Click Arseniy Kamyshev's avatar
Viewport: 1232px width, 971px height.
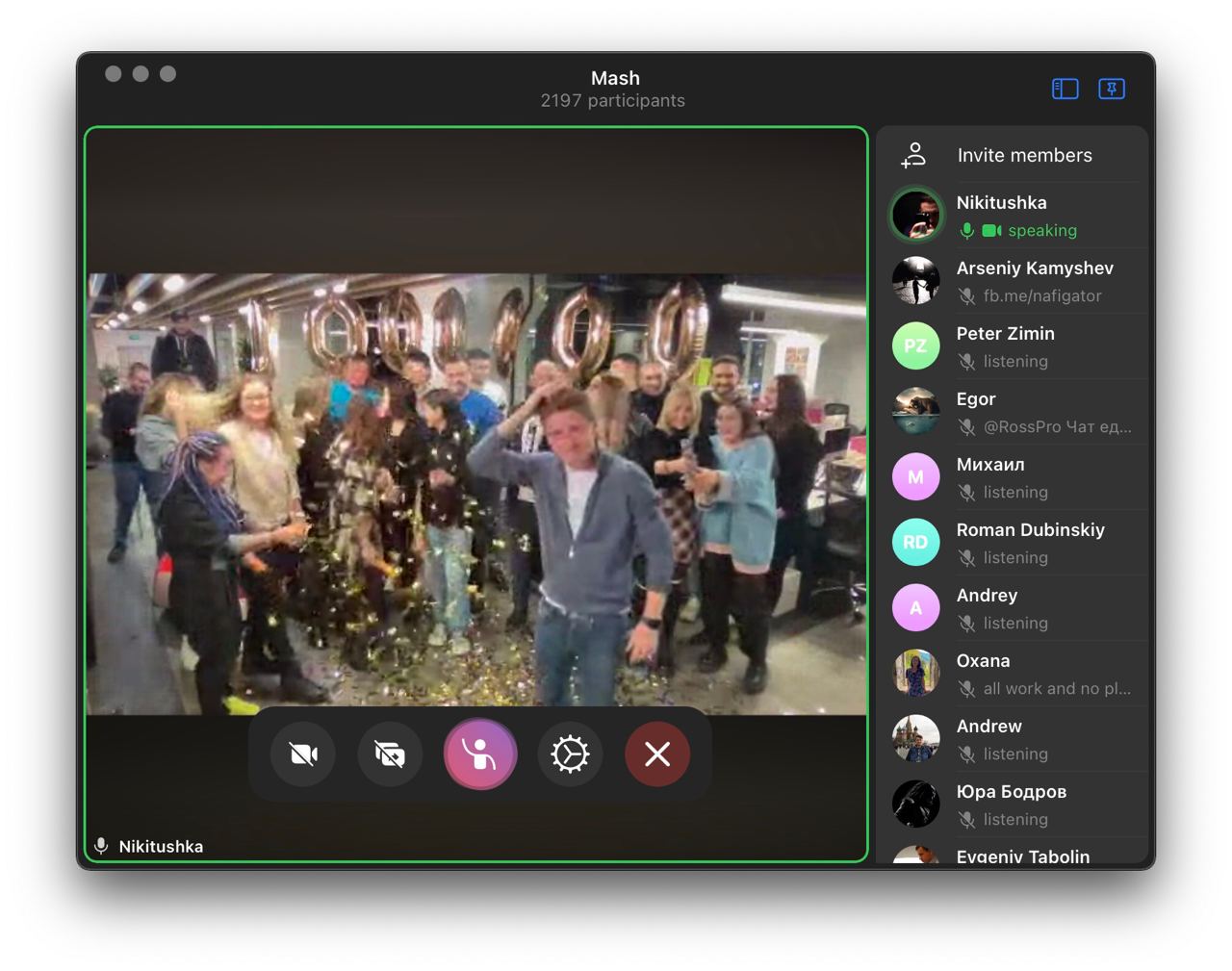(915, 280)
